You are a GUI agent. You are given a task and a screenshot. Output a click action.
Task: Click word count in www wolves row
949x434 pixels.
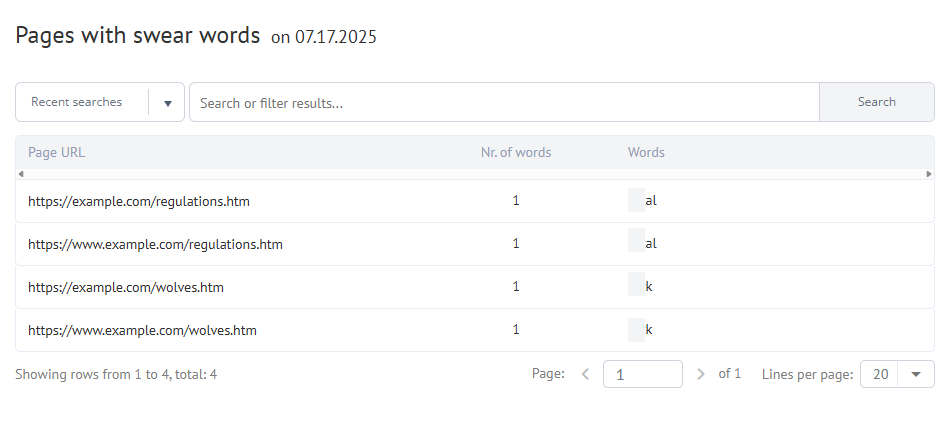point(516,330)
